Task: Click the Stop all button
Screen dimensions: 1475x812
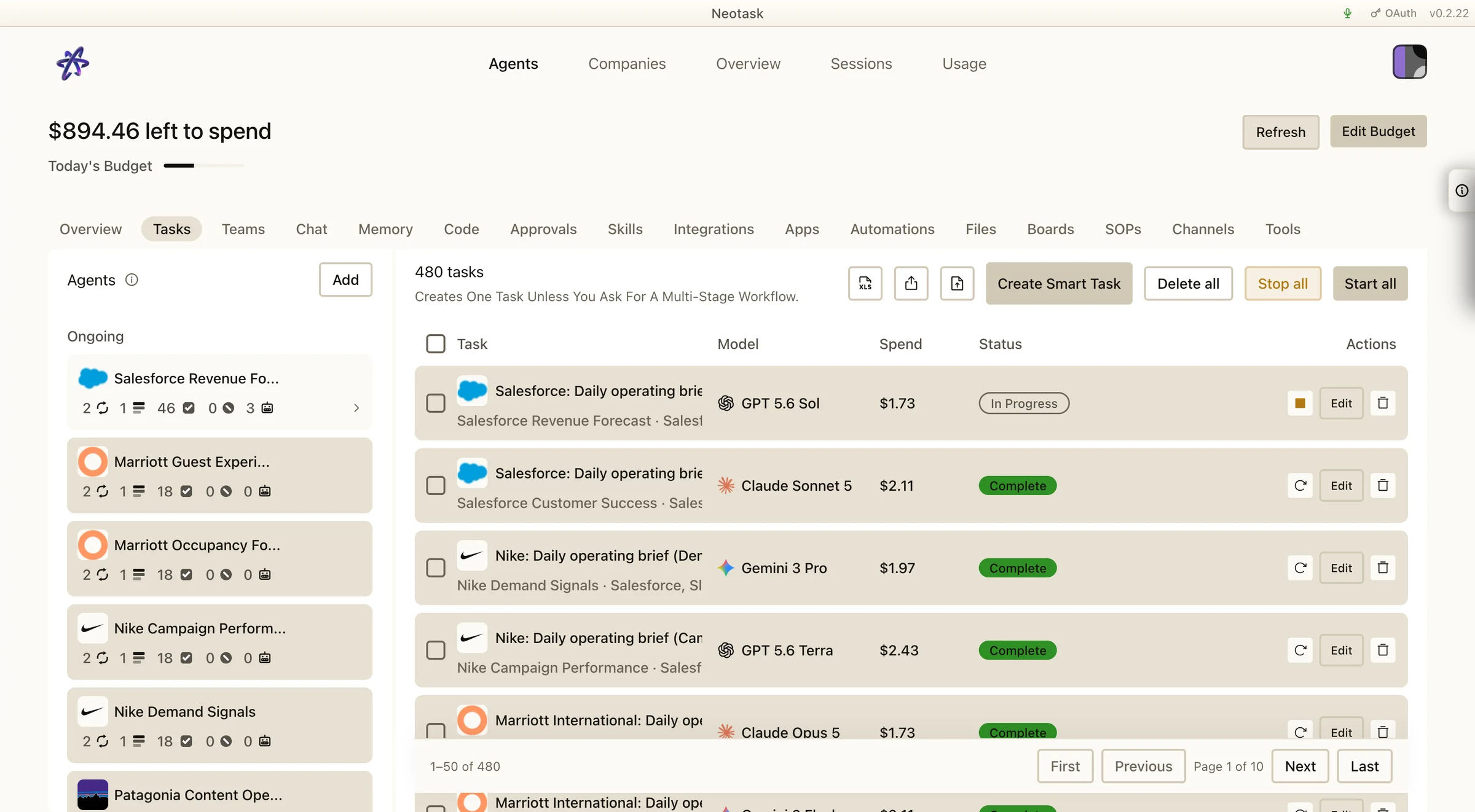Action: click(1283, 284)
